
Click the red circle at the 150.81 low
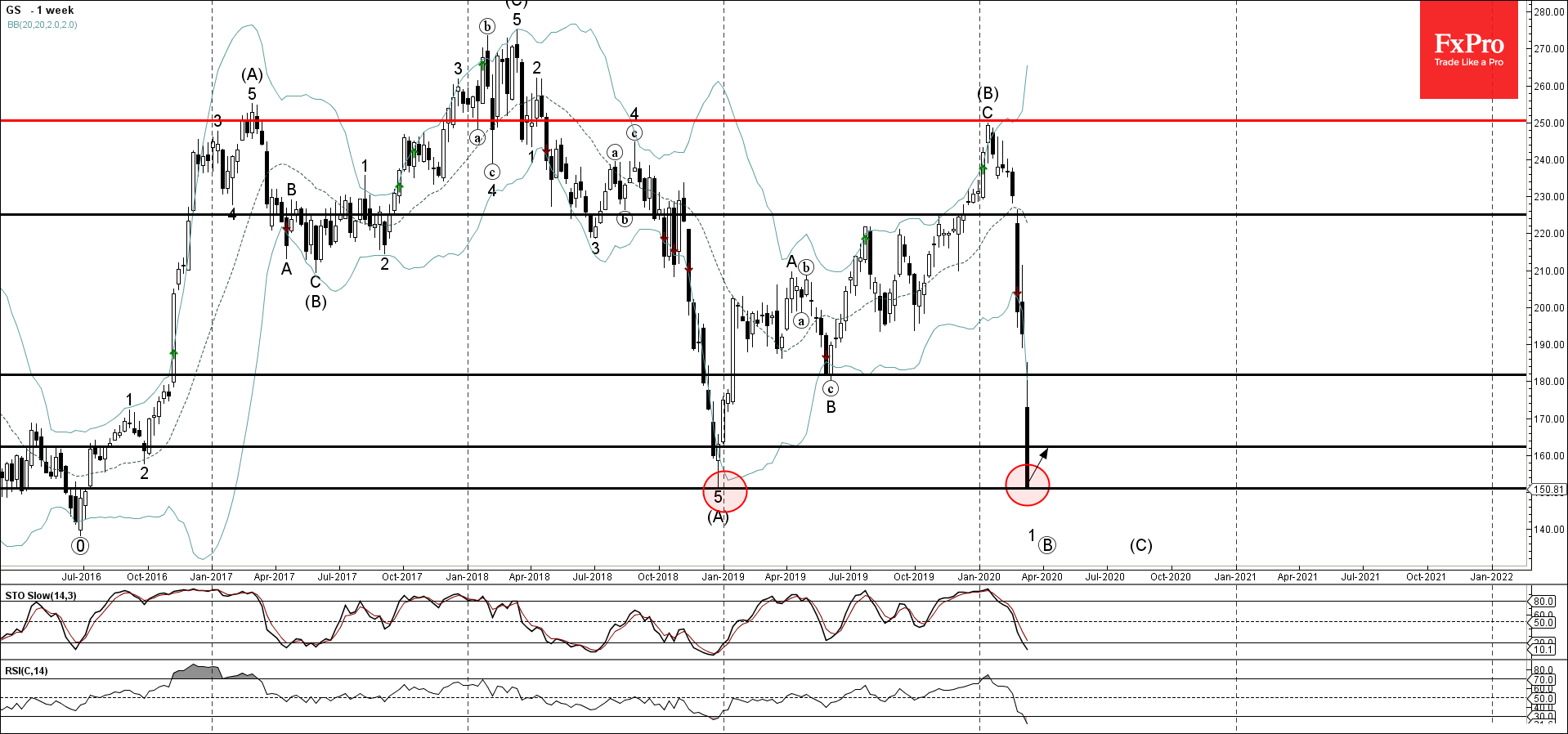coord(1027,484)
